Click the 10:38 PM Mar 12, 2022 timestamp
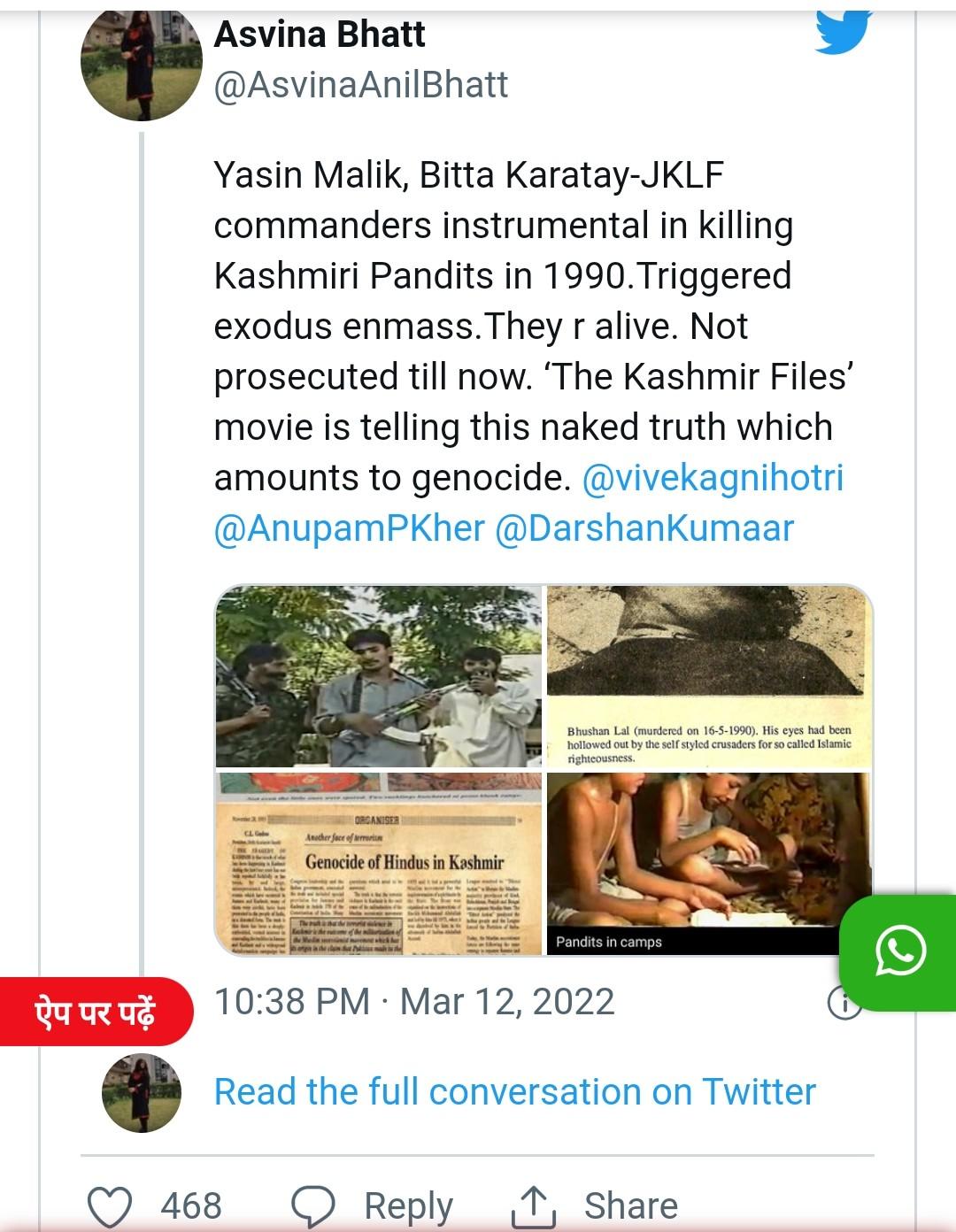 414,1002
